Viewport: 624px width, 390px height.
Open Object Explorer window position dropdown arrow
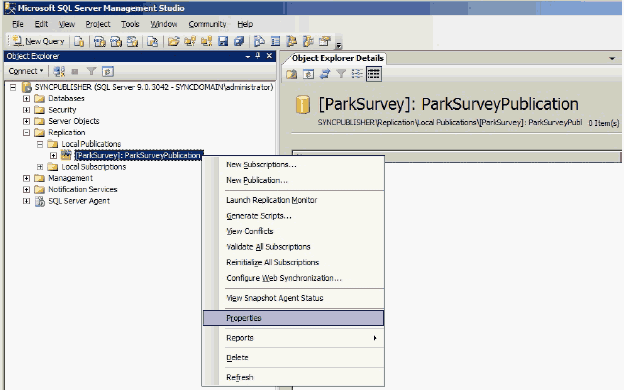248,56
